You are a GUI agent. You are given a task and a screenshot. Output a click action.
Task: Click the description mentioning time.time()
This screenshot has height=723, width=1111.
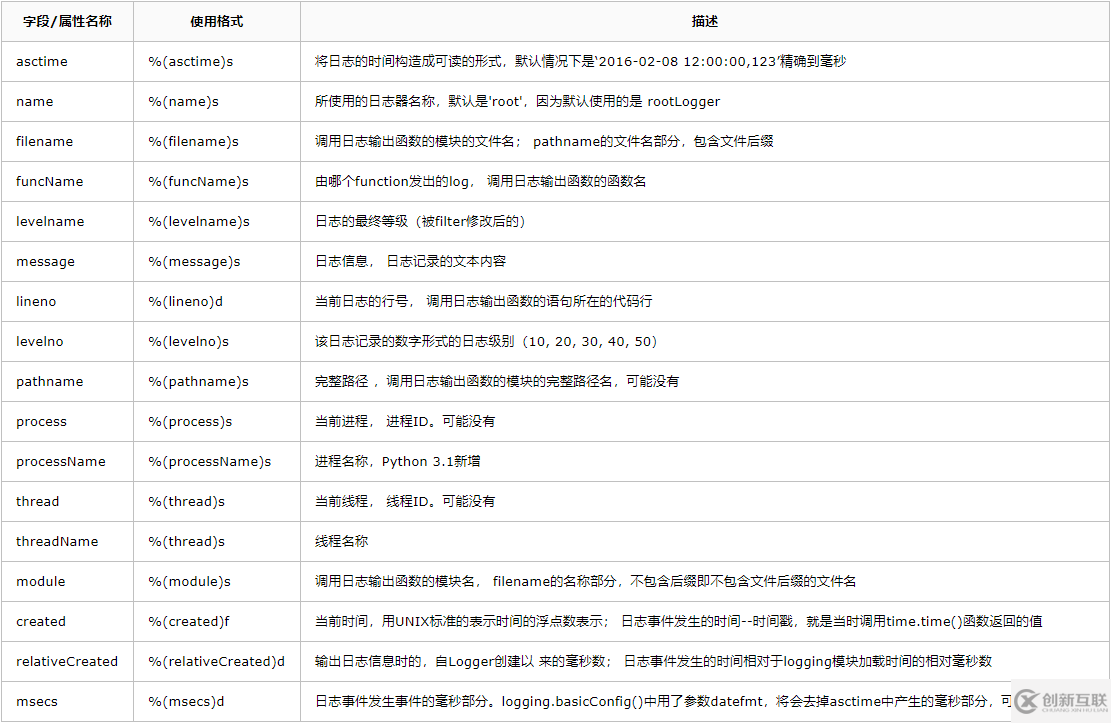(705, 622)
